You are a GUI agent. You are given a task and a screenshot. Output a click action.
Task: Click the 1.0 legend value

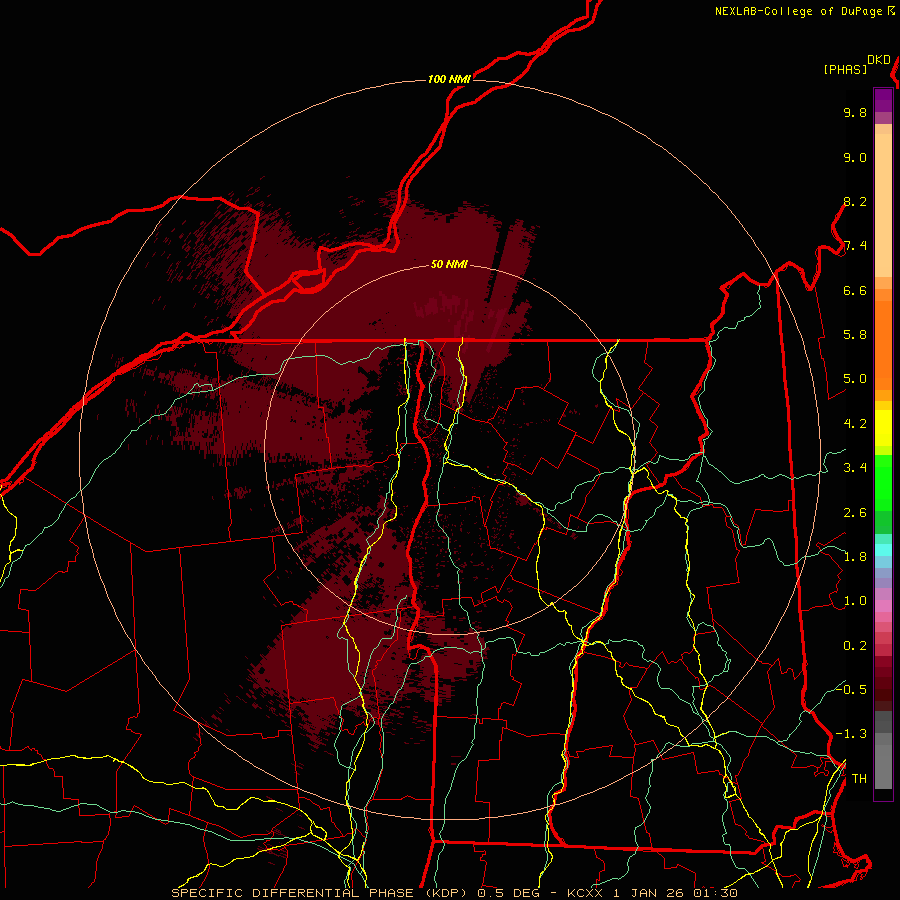[x=855, y=601]
